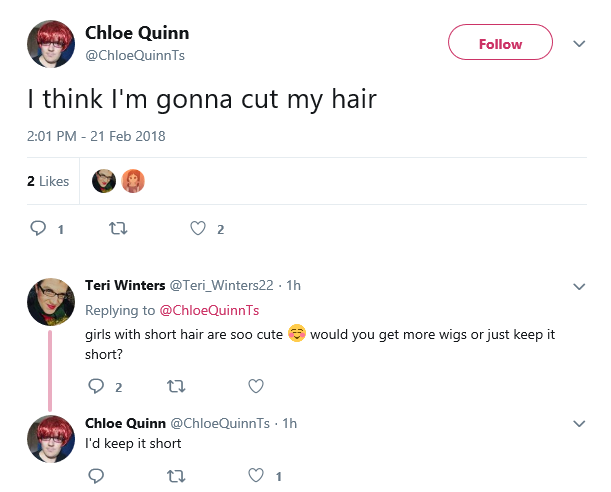This screenshot has height=492, width=611.
Task: View Chloe Quinn's large profile avatar
Action: click(x=51, y=44)
